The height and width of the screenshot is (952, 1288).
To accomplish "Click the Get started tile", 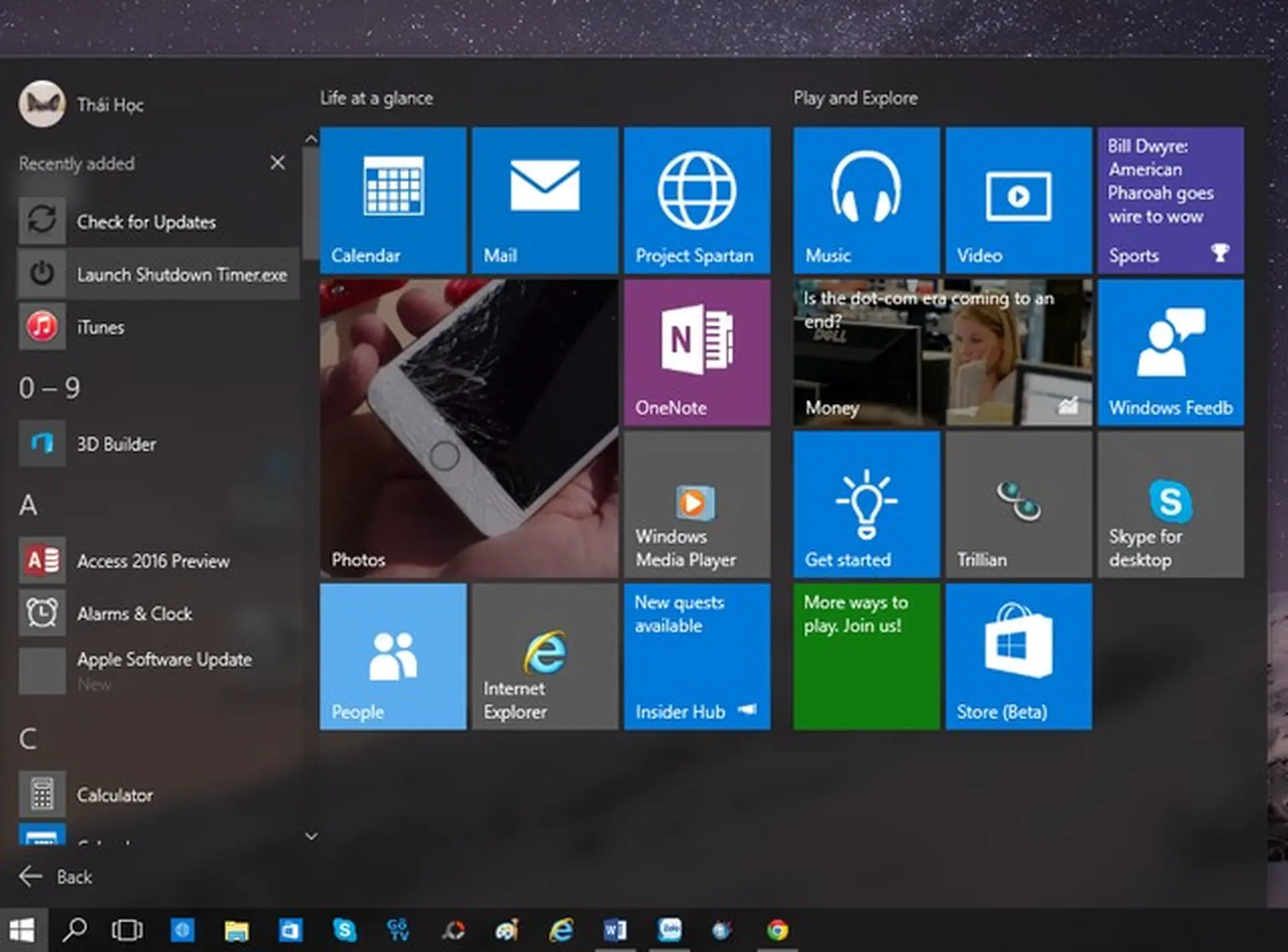I will (866, 505).
